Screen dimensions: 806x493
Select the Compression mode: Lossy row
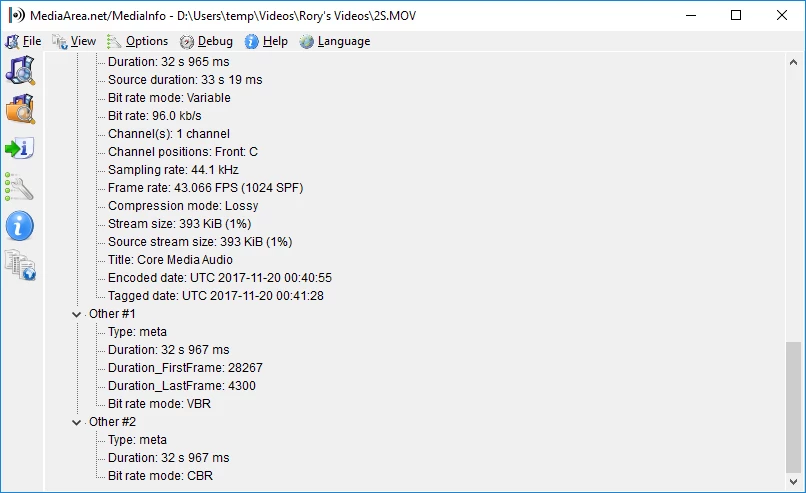pyautogui.click(x=183, y=206)
